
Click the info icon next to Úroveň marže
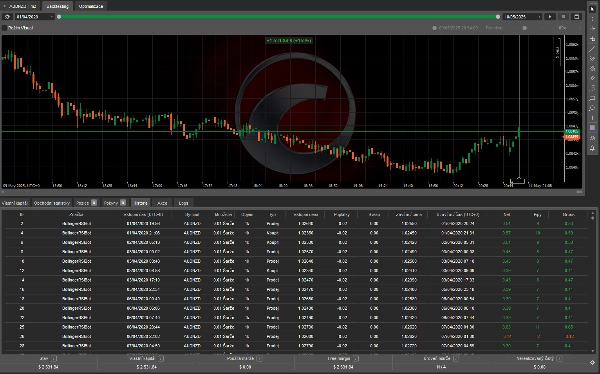point(456,359)
